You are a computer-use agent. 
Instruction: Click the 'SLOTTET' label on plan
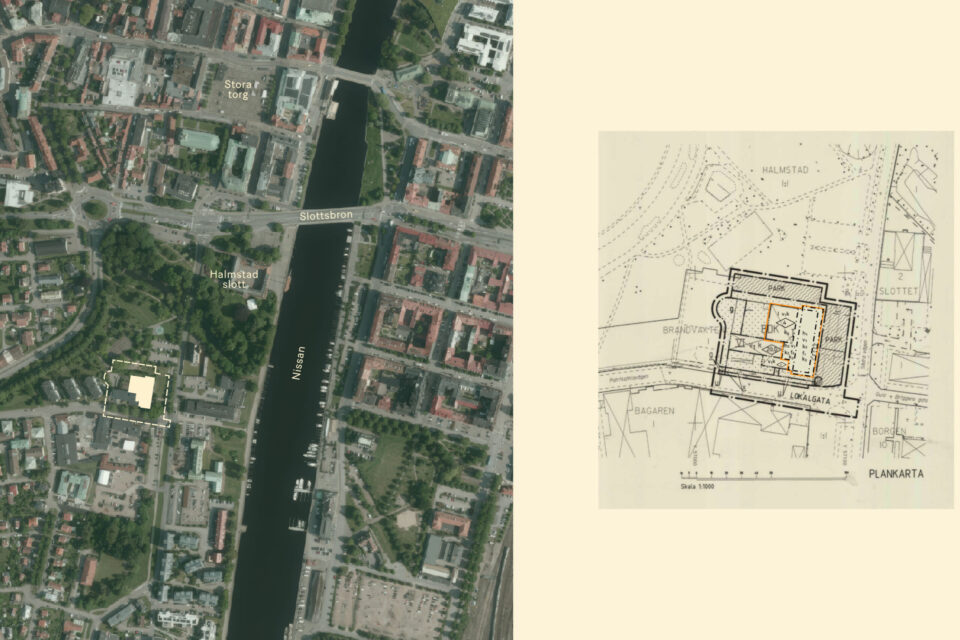click(x=898, y=291)
